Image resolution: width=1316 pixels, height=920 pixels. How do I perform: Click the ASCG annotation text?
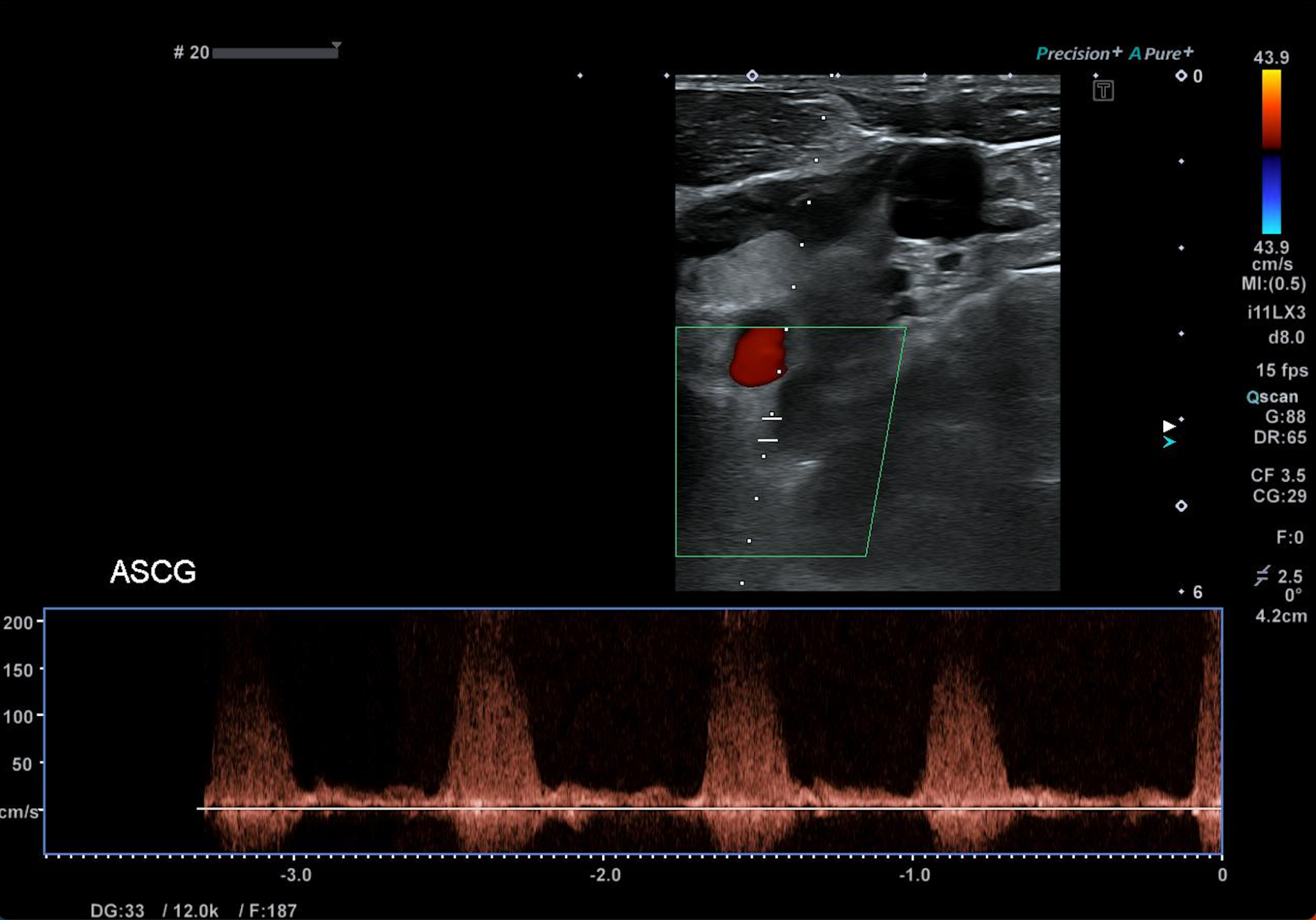[153, 572]
